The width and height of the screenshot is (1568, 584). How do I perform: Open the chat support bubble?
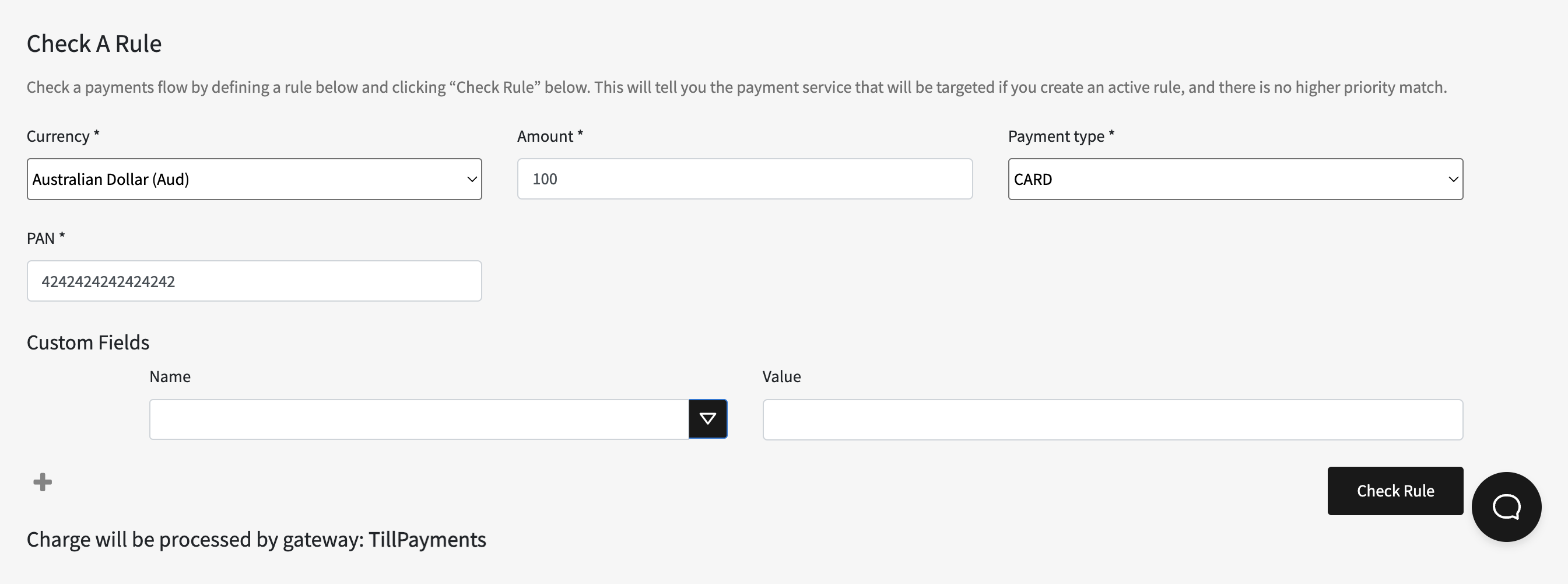click(x=1506, y=506)
